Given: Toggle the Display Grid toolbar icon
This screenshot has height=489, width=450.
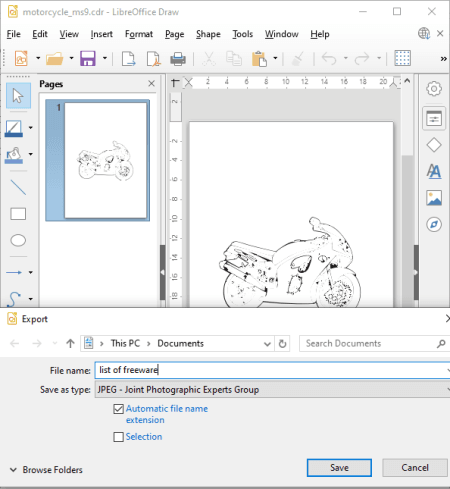Looking at the screenshot, I should click(402, 59).
